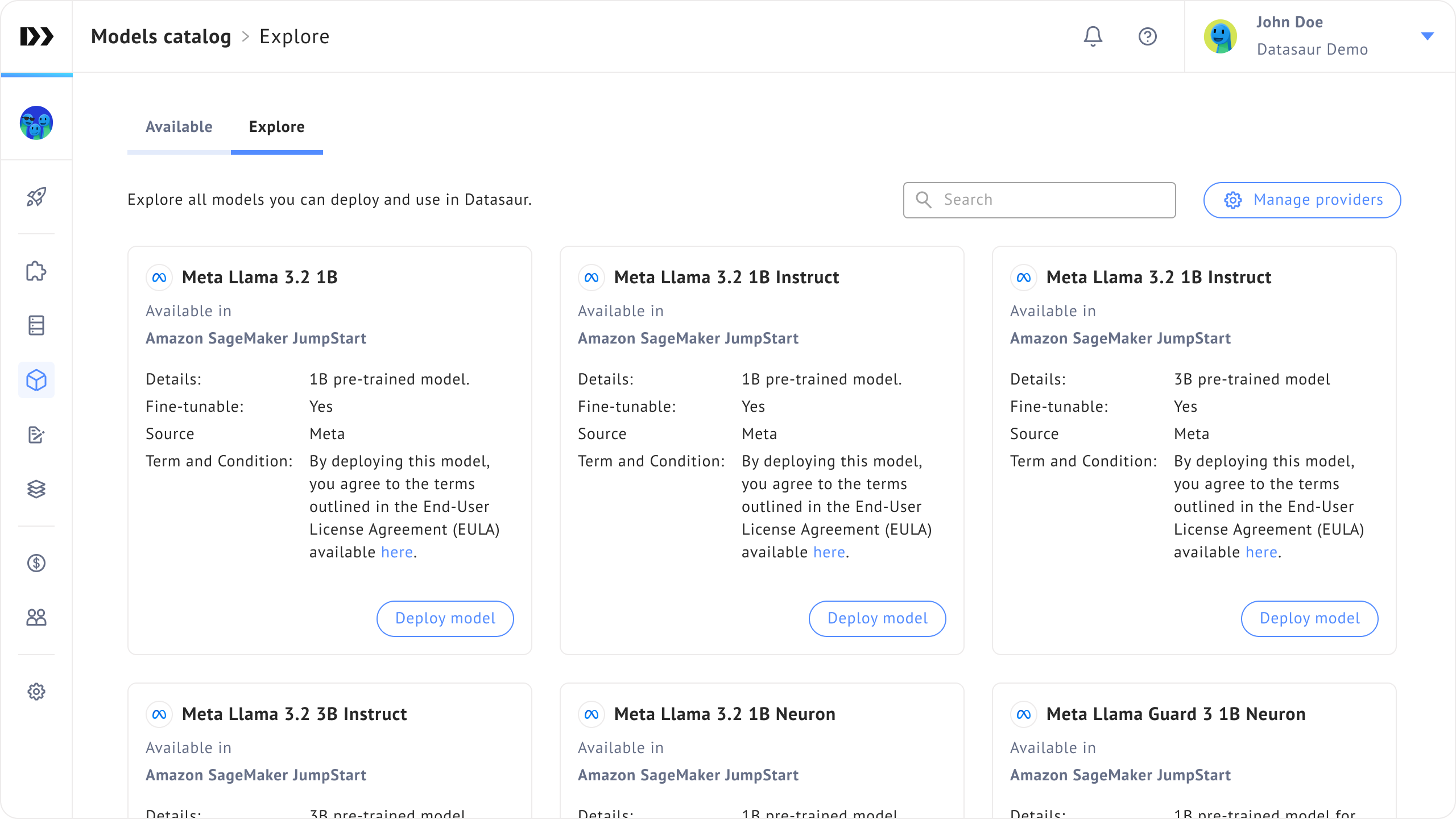
Task: Click the team members people icon
Action: pyautogui.click(x=36, y=618)
